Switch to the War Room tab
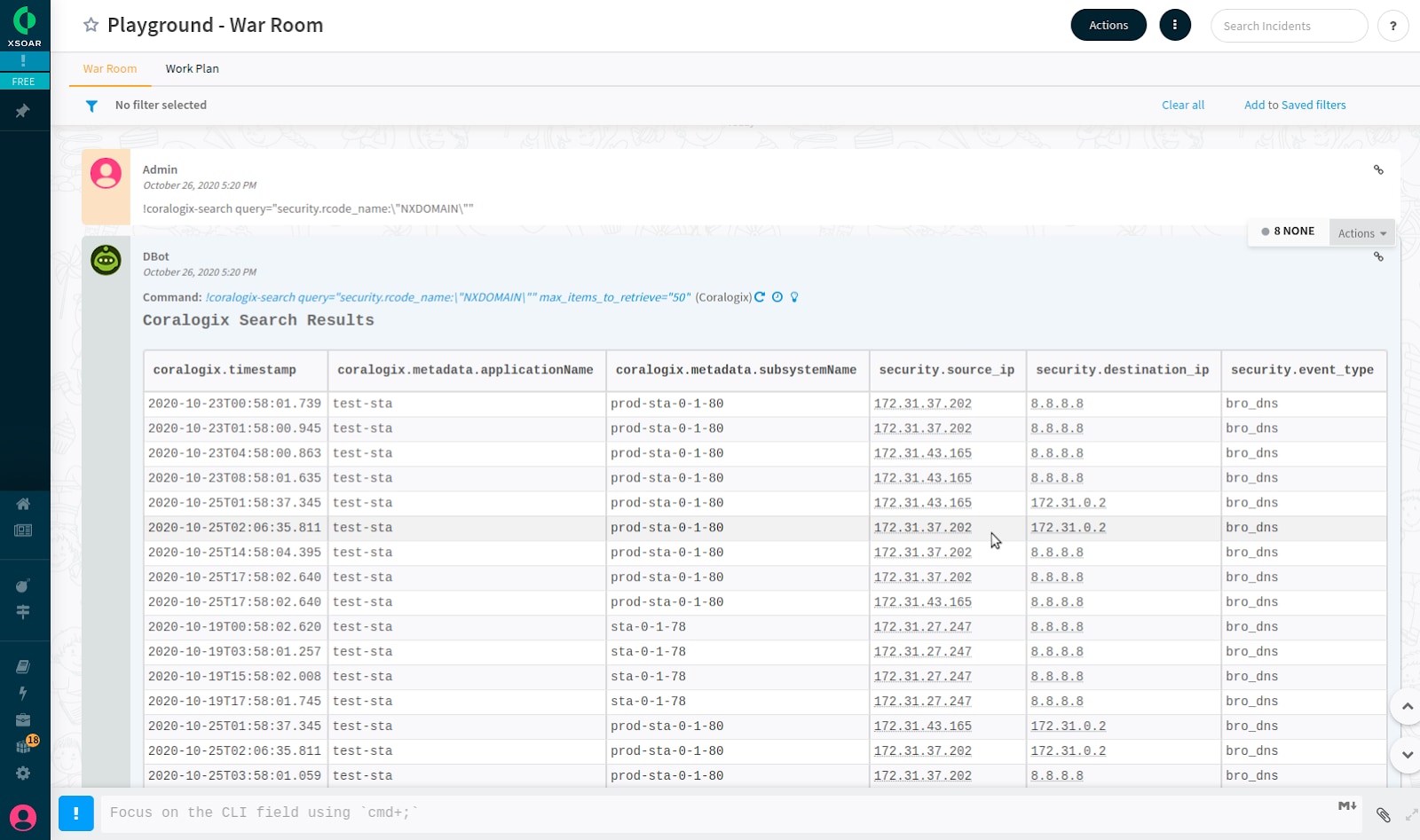1420x840 pixels. (x=110, y=68)
